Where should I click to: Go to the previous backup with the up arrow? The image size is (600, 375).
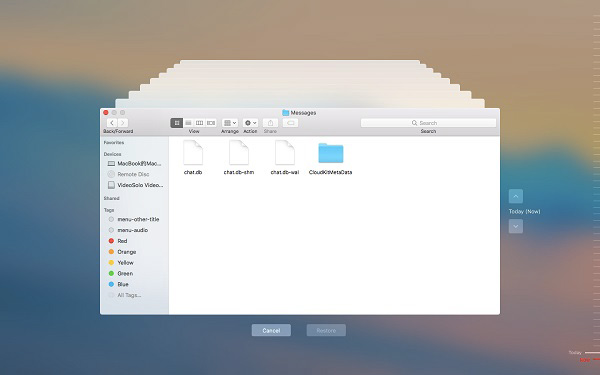516,196
